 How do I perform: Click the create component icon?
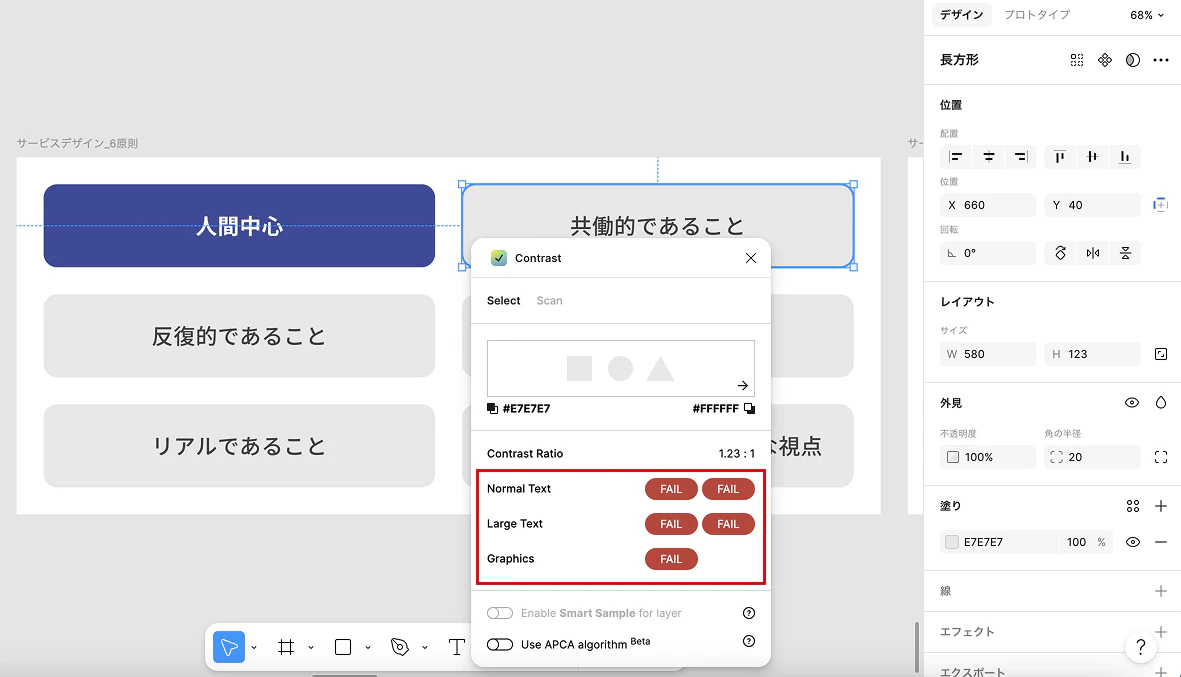pyautogui.click(x=1105, y=60)
